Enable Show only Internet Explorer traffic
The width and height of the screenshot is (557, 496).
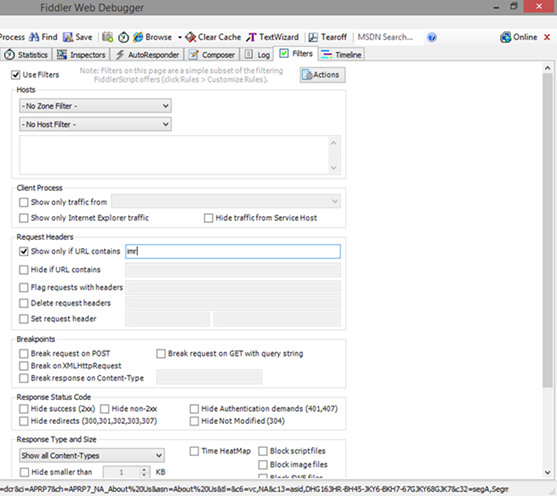click(x=23, y=218)
